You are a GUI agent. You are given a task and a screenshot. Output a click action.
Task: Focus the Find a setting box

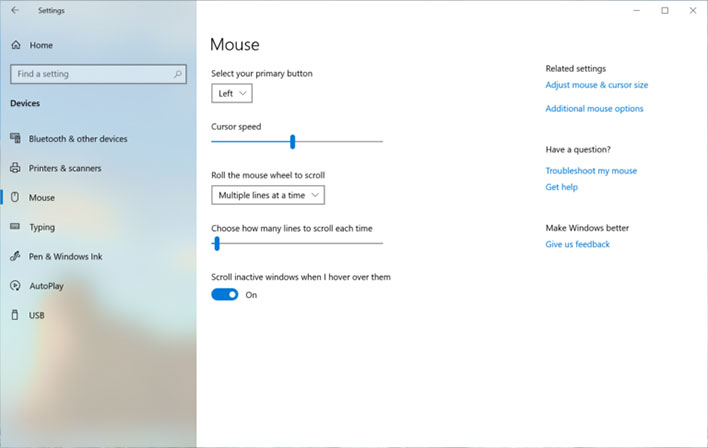coord(98,74)
